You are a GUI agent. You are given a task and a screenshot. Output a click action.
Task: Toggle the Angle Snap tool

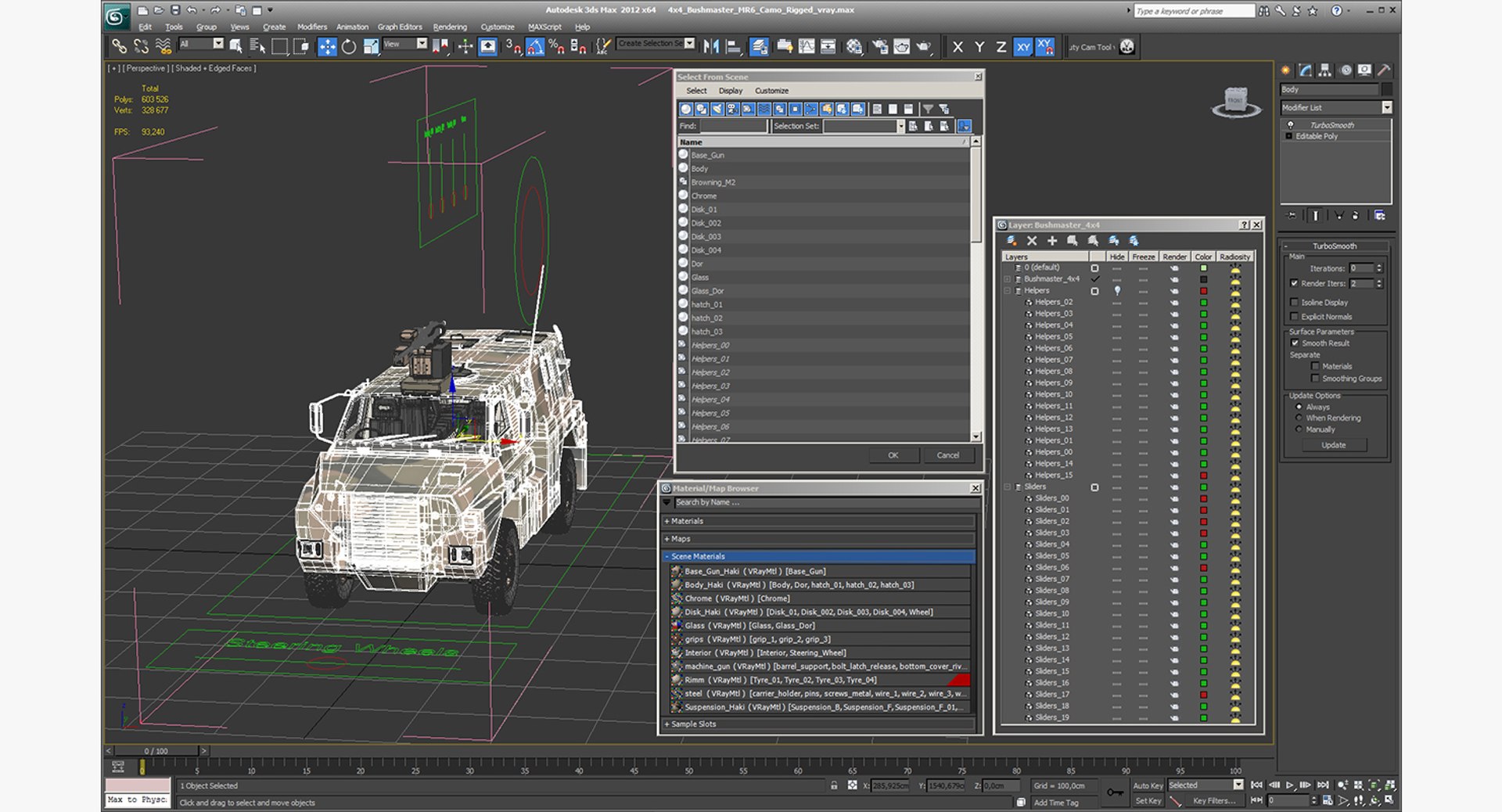(x=534, y=47)
